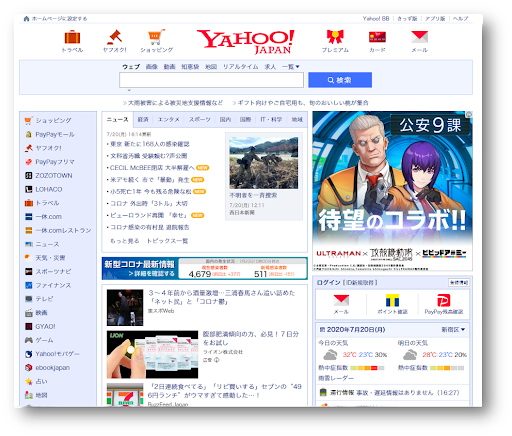
Task: Open スポーツナビ in the sidebar
Action: [53, 271]
